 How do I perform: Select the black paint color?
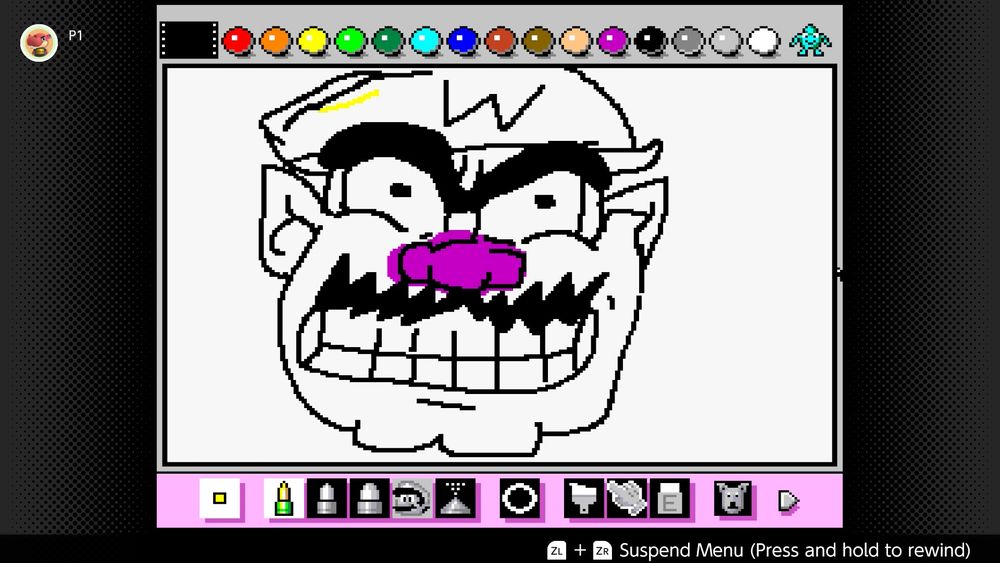pyautogui.click(x=651, y=41)
